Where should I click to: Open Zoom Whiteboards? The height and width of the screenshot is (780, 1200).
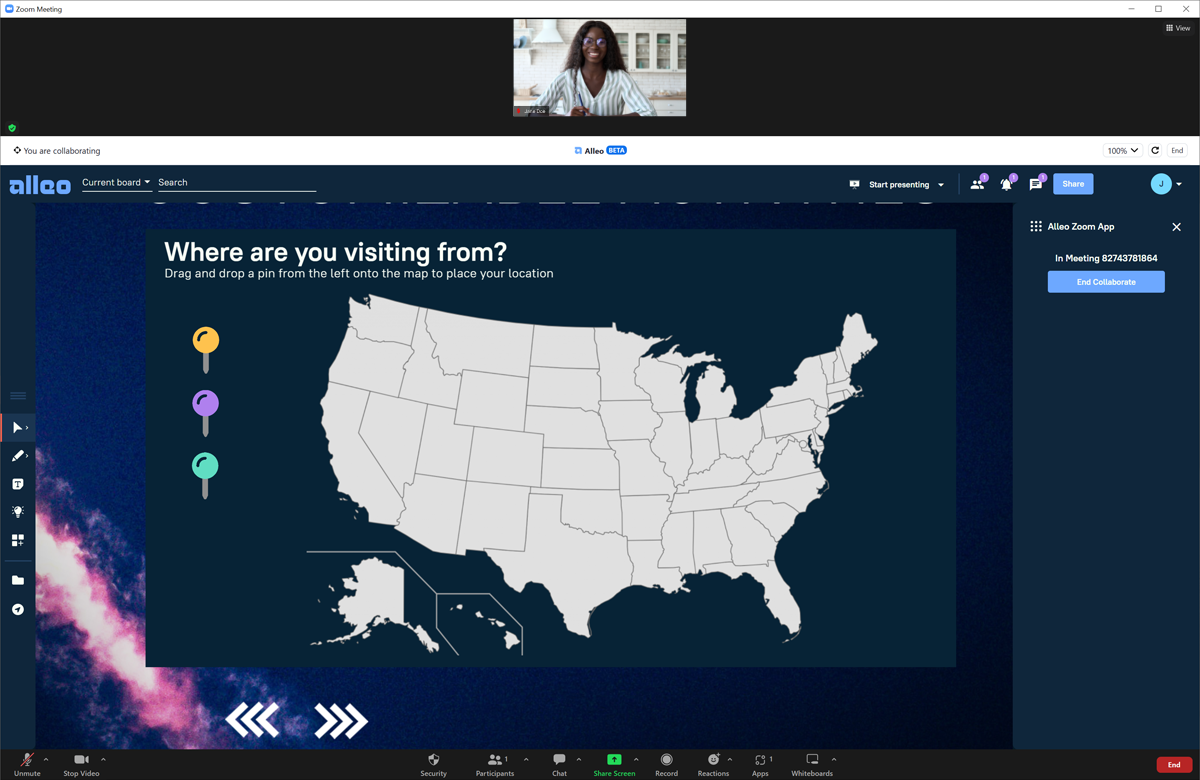coord(812,765)
